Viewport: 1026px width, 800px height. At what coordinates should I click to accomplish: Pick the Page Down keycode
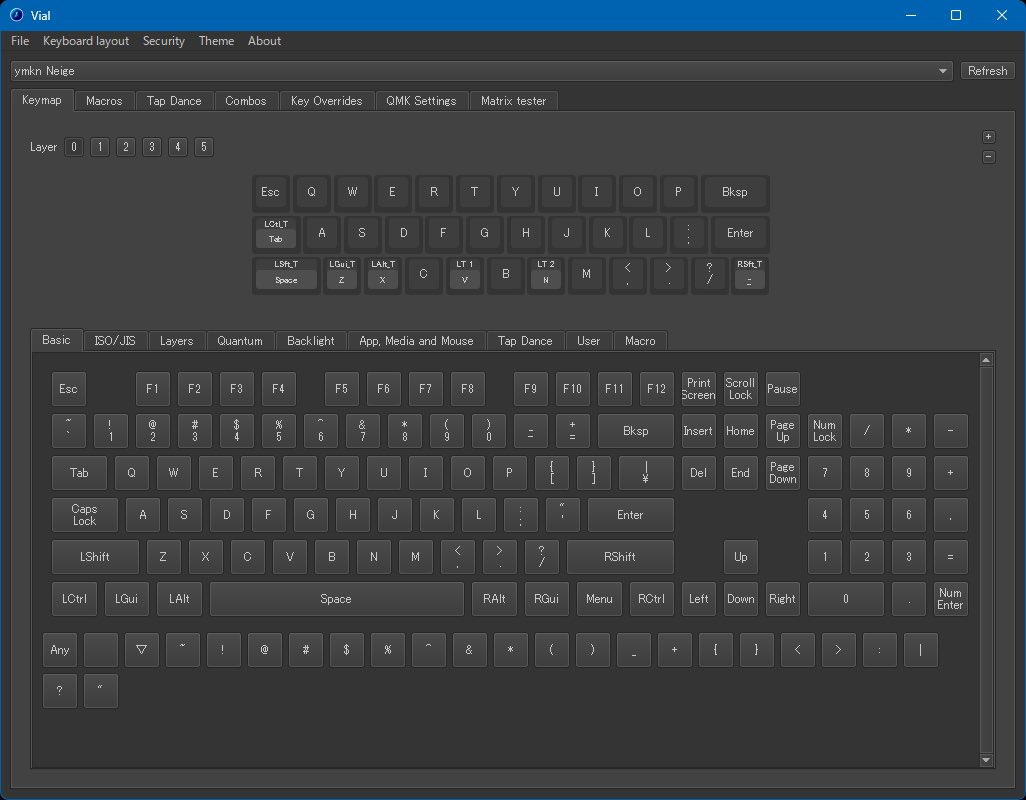coord(782,472)
